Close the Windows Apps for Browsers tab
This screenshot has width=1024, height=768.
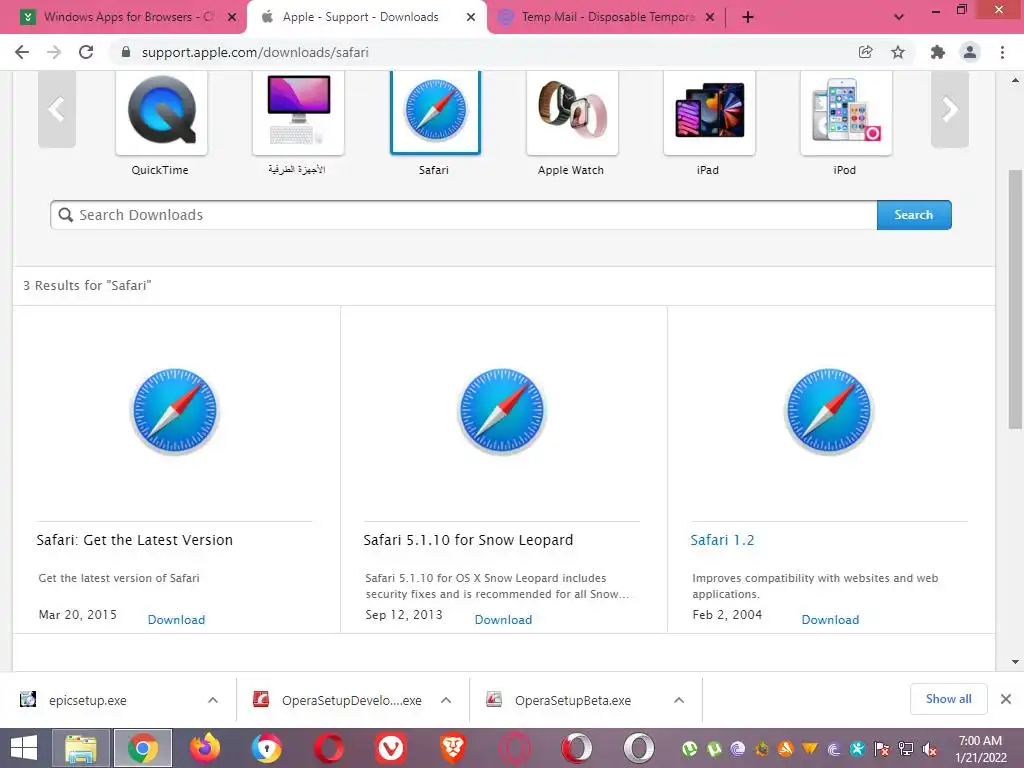(232, 18)
